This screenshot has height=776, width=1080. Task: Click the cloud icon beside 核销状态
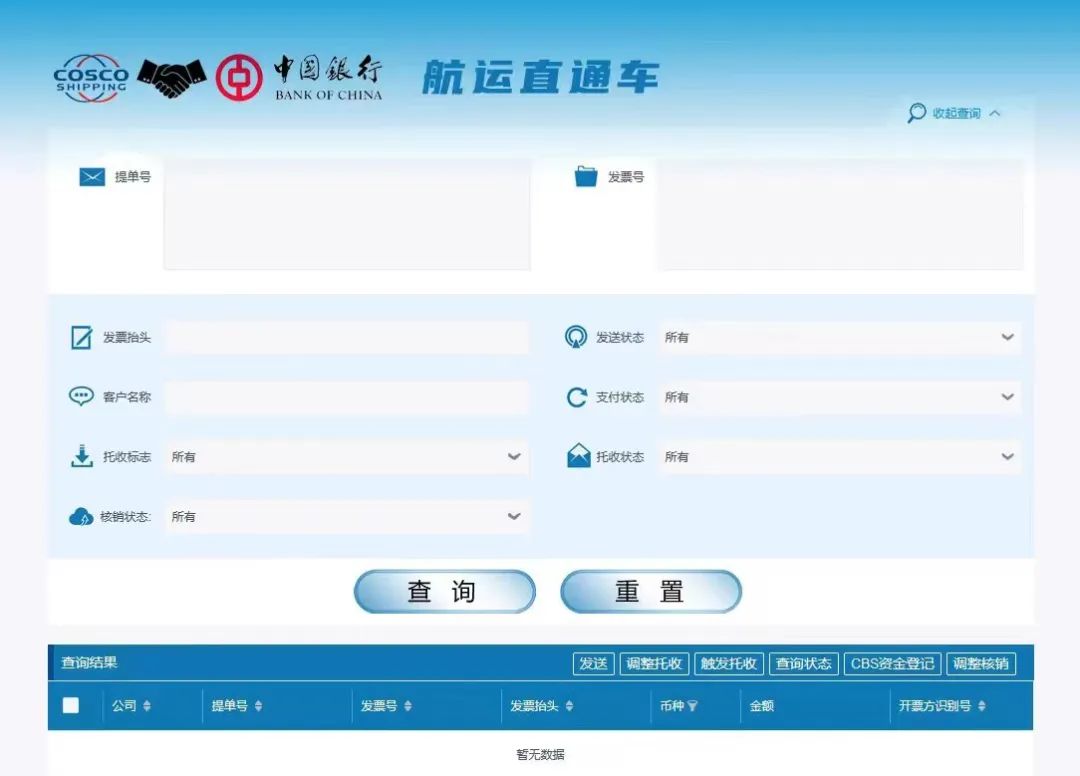81,517
